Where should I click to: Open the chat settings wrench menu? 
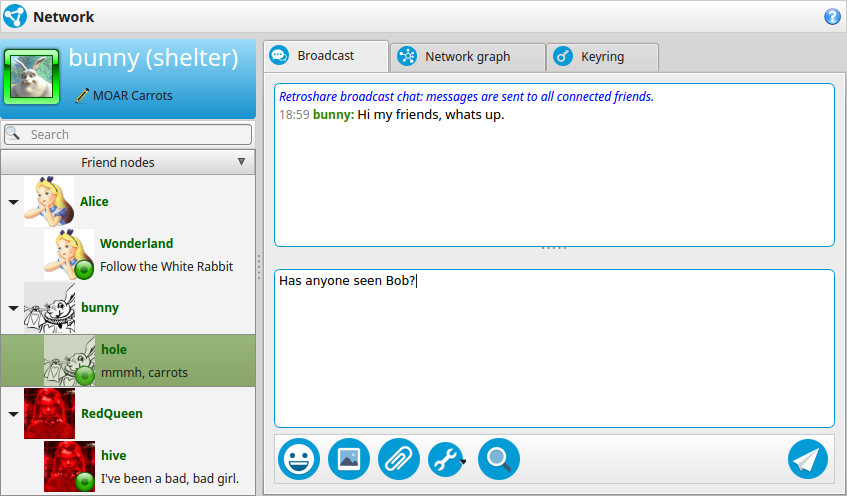tap(447, 459)
